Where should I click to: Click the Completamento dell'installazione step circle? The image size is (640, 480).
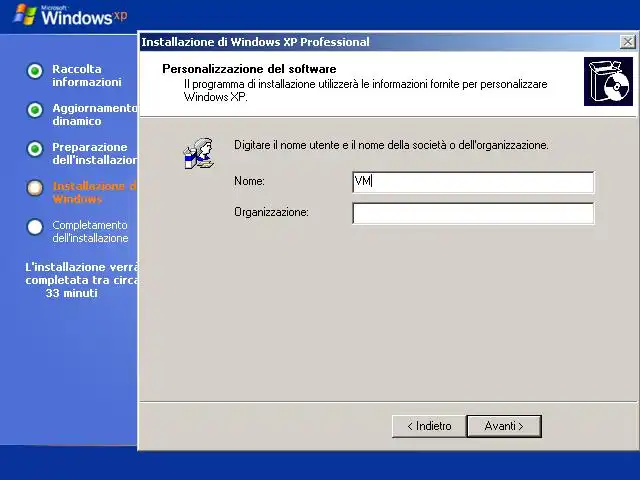tap(35, 227)
